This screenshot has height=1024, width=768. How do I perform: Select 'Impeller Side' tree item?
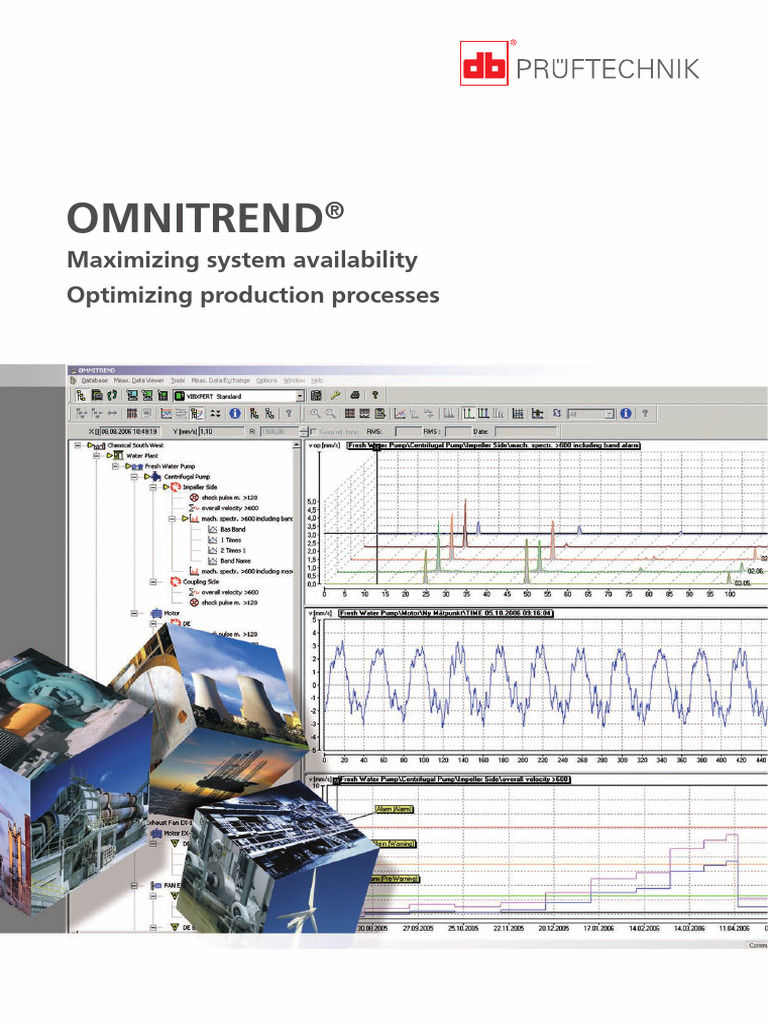(199, 487)
